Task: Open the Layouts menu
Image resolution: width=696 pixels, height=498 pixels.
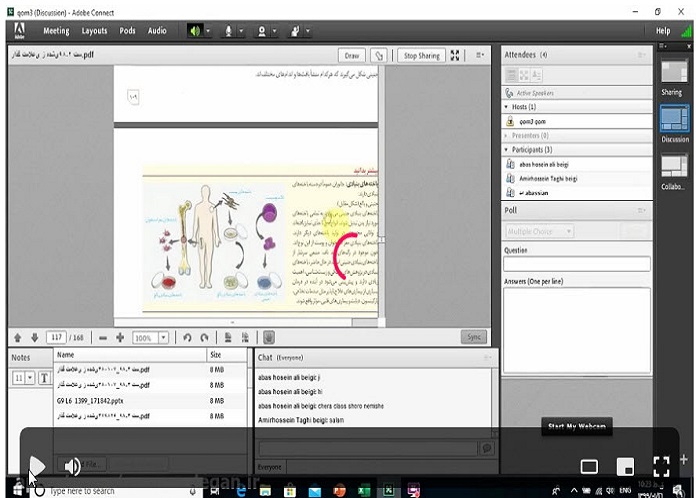Action: point(94,31)
